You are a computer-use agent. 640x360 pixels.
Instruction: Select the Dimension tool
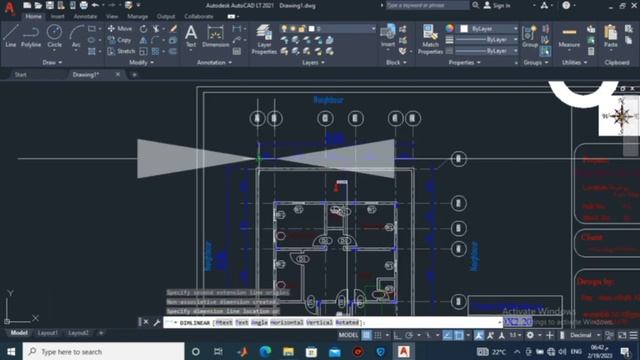[215, 36]
